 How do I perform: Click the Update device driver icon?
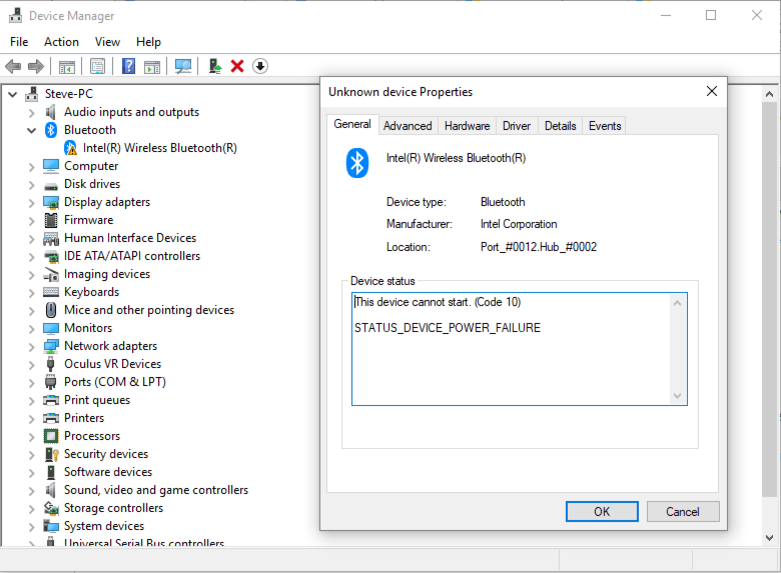click(215, 66)
